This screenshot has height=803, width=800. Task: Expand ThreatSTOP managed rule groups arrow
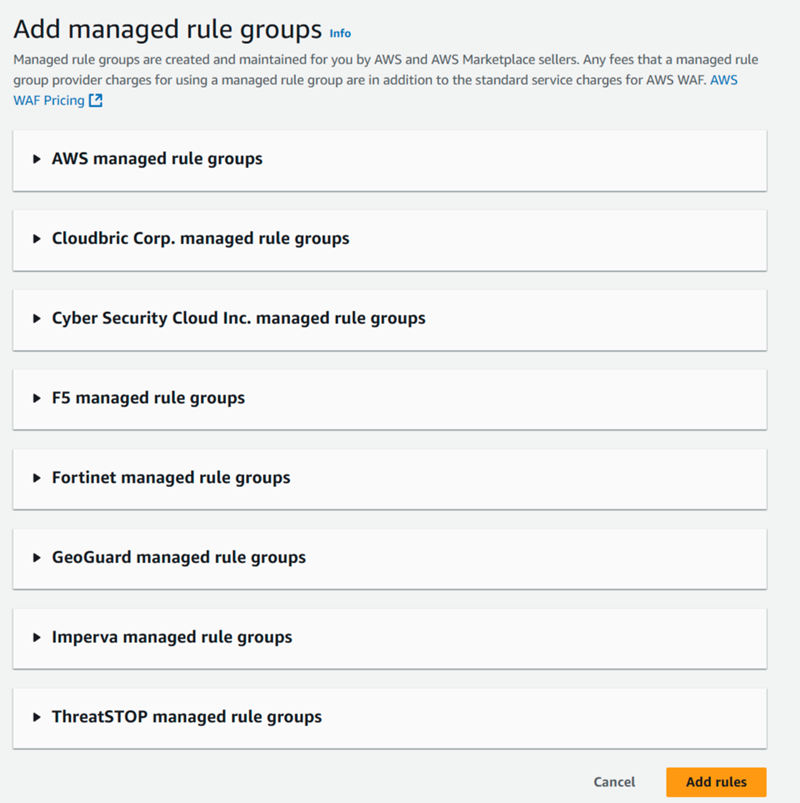tap(36, 717)
